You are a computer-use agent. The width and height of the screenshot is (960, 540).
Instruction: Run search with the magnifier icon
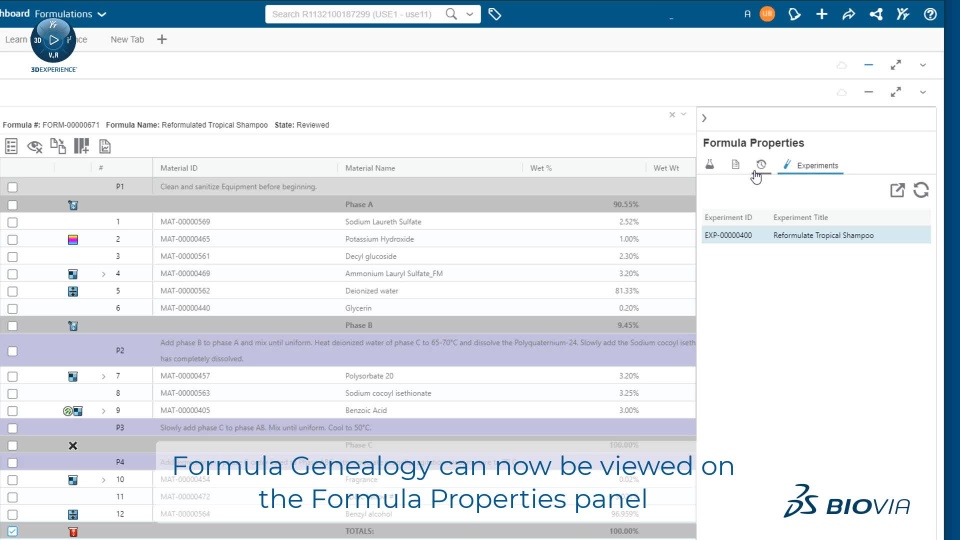[451, 14]
